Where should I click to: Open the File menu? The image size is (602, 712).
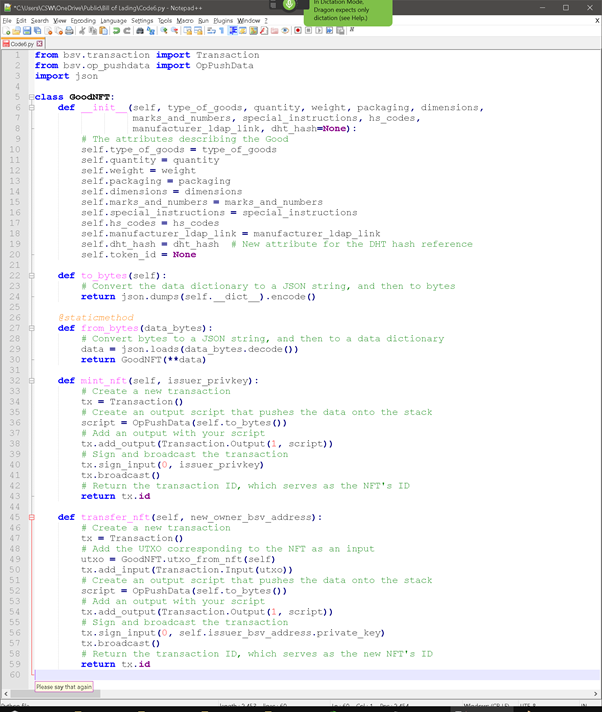7,20
